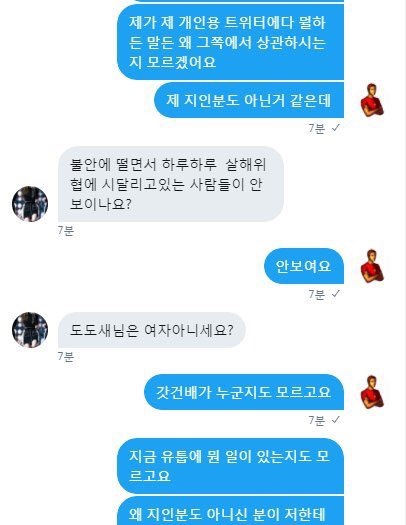Click '7분' timestamp under '안보여요' bubble

pos(317,294)
